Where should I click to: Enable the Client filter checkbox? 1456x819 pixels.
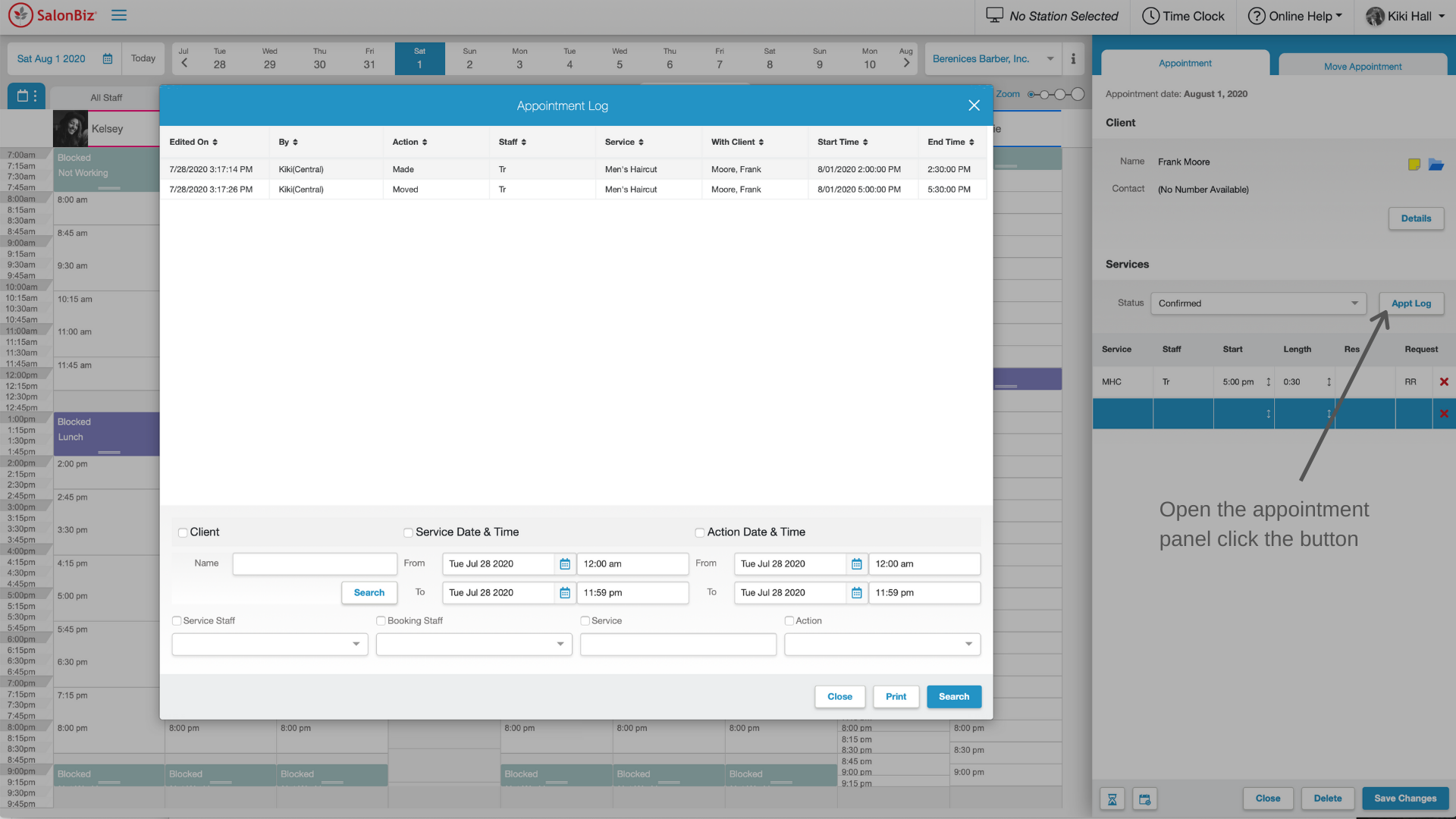pyautogui.click(x=183, y=532)
